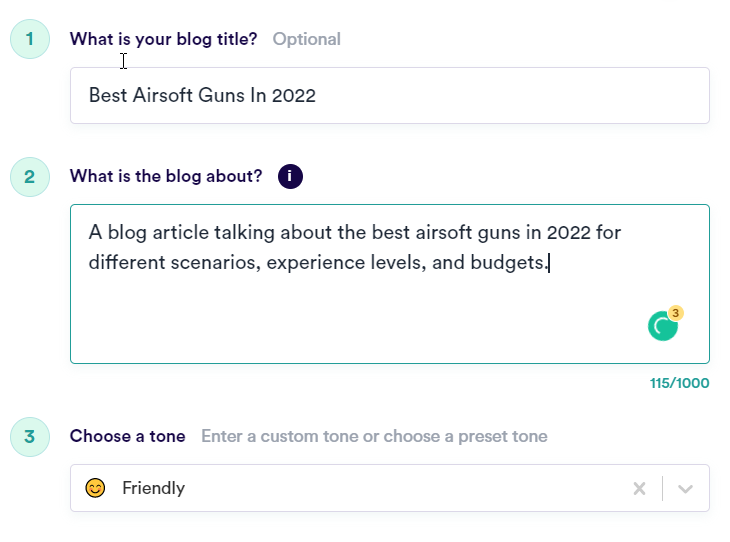
Task: Click the Grammarly suggestion count badge
Action: [676, 313]
